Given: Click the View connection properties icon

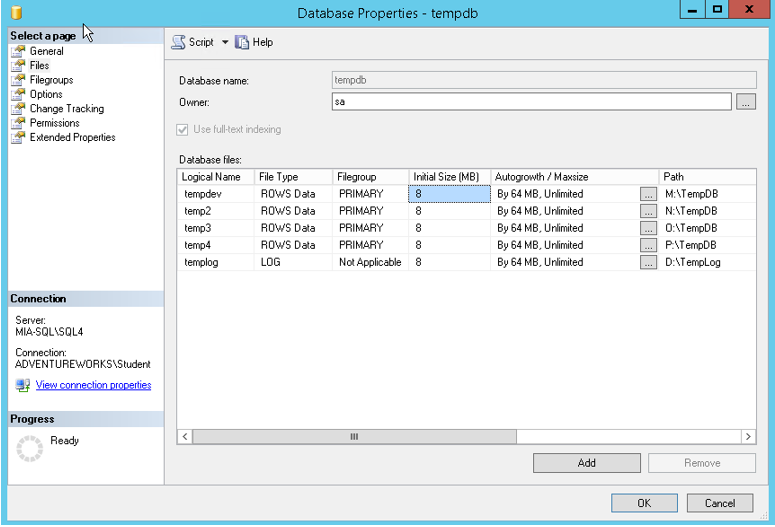Looking at the screenshot, I should click(x=23, y=385).
